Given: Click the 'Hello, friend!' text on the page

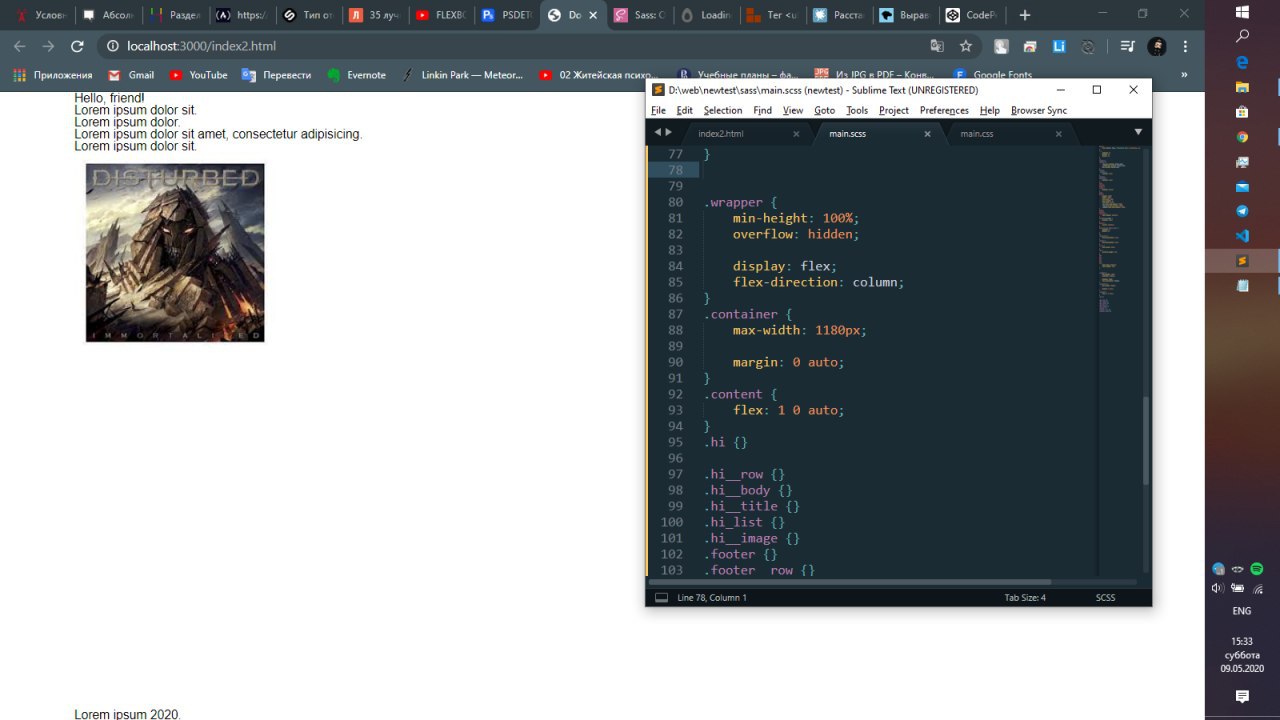Looking at the screenshot, I should click(109, 97).
